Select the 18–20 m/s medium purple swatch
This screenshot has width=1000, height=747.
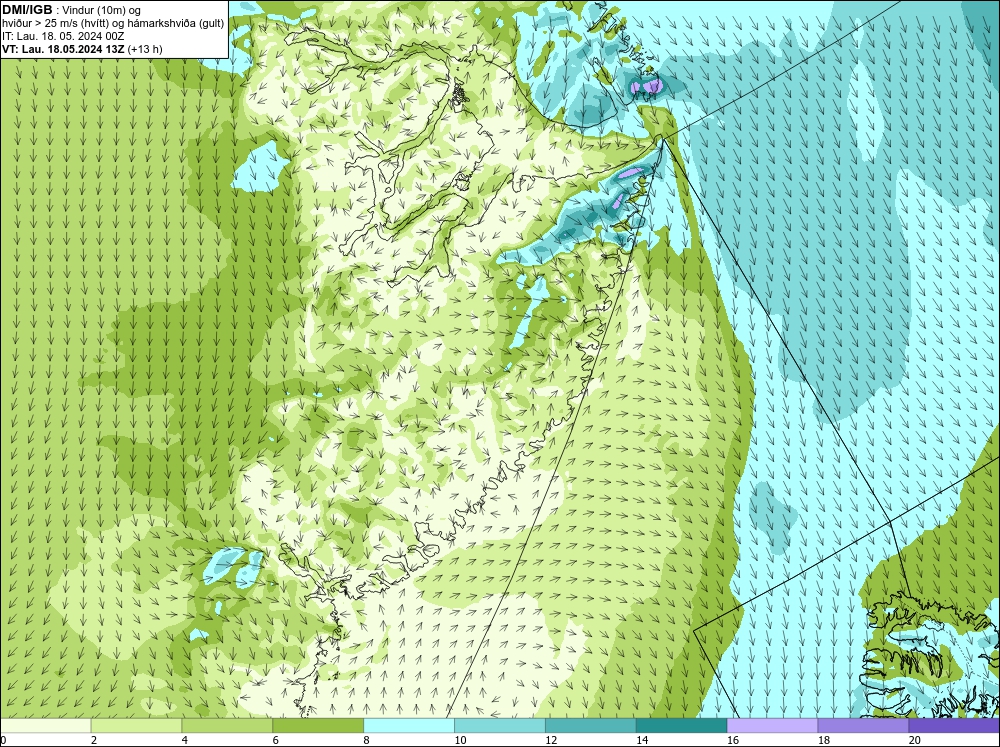[863, 726]
